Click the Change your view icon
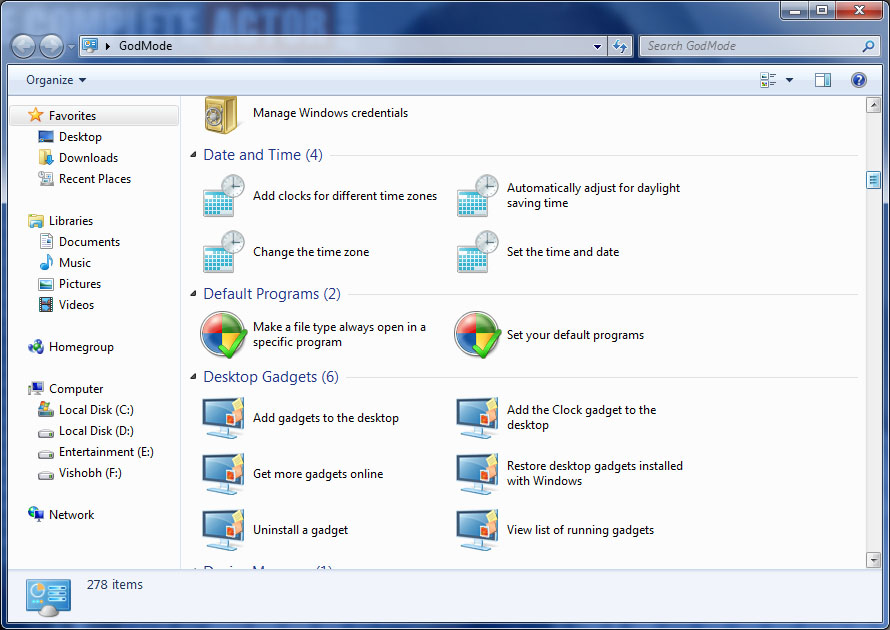Image resolution: width=890 pixels, height=630 pixels. click(768, 80)
